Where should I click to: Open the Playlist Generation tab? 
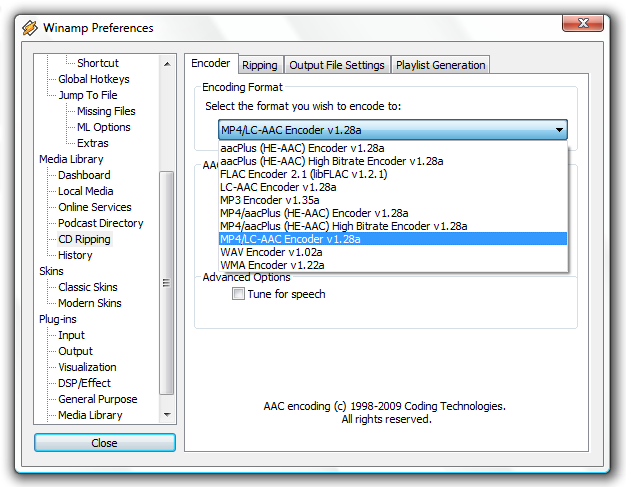pos(440,65)
